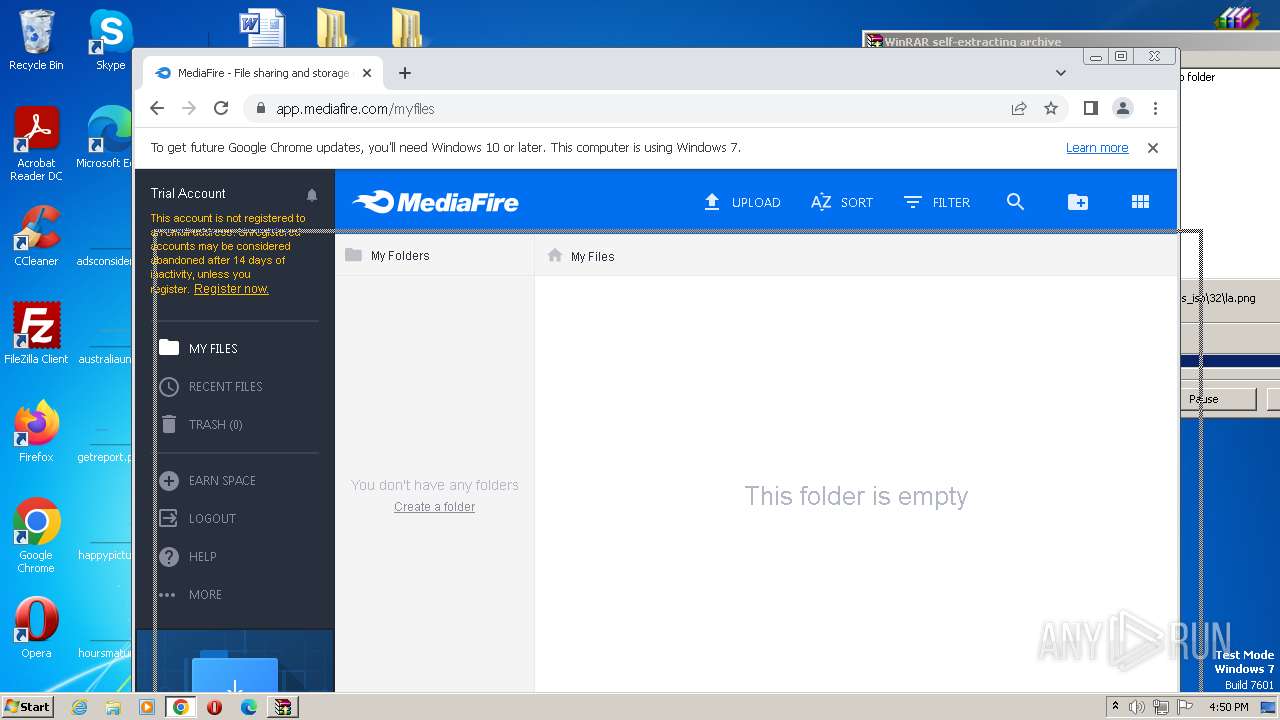
Task: Show hidden system tray icons
Action: coord(1115,706)
